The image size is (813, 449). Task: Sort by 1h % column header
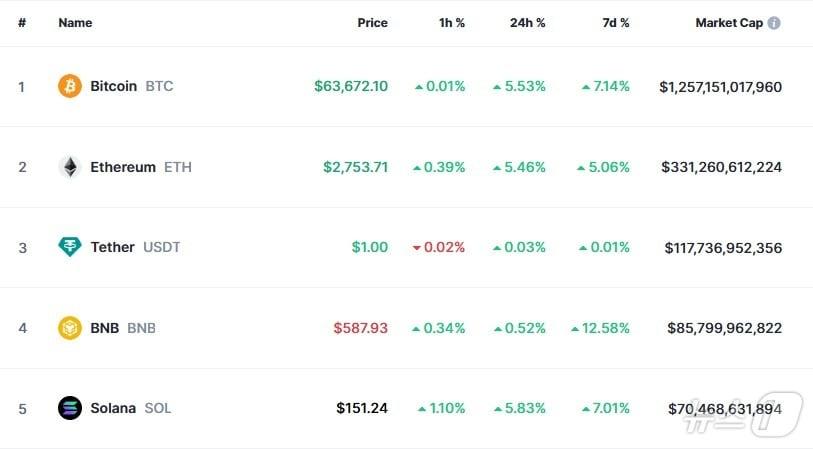(452, 23)
